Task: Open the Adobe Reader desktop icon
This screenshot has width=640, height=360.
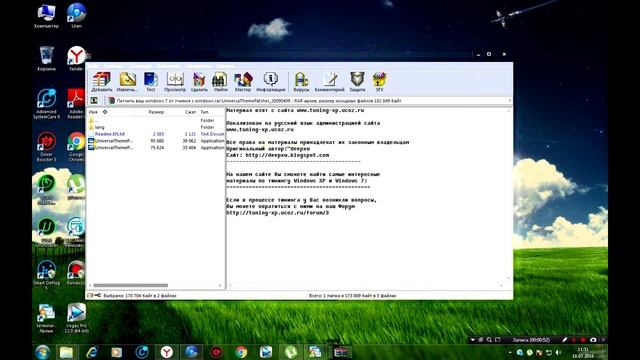Action: 76,104
